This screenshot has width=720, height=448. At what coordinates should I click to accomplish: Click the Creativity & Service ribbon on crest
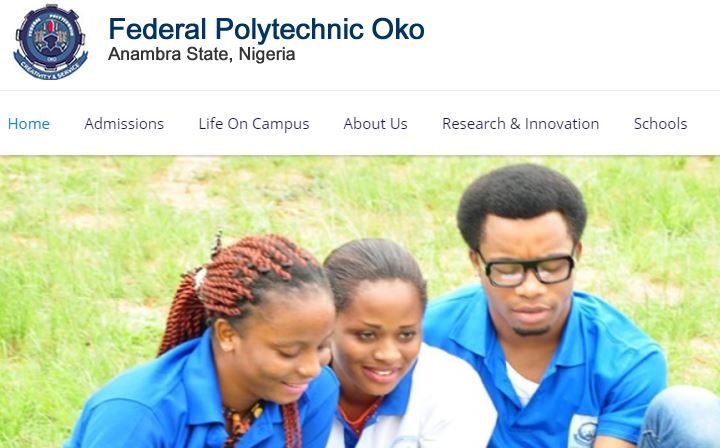(x=51, y=69)
